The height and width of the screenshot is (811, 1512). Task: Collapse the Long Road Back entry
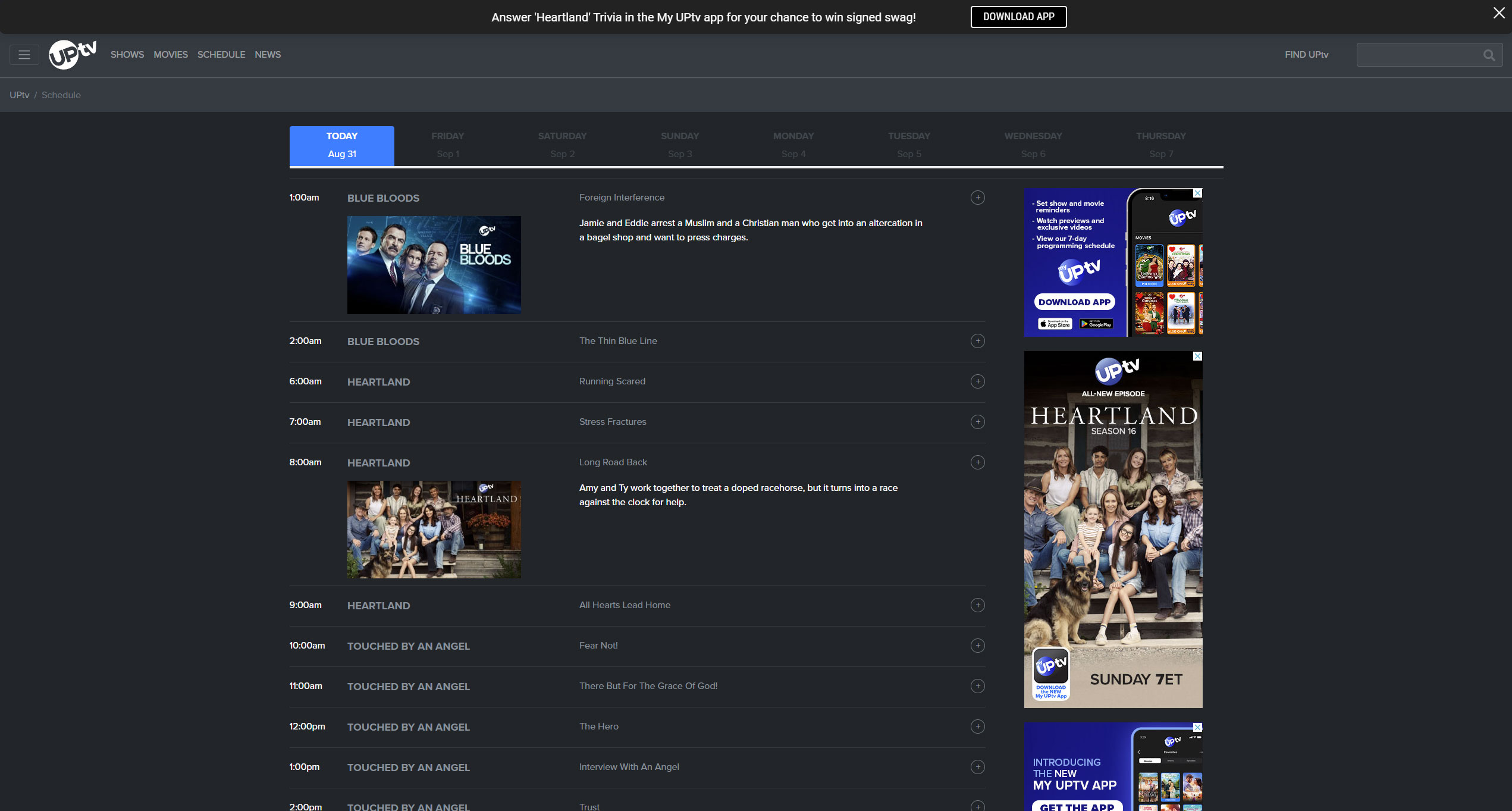977,462
